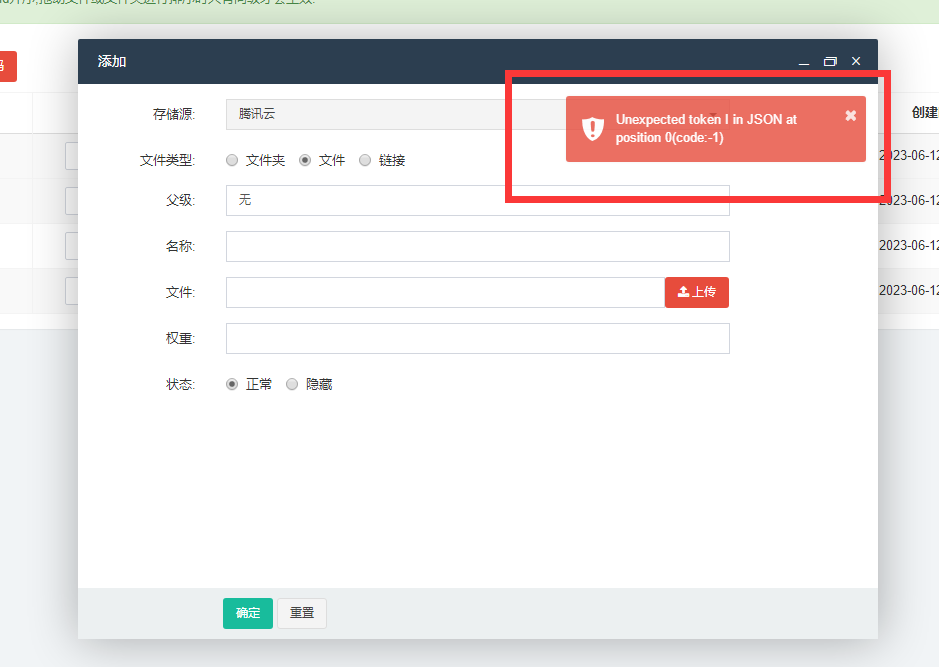
Task: Expand the 父级 parent selector
Action: [477, 200]
